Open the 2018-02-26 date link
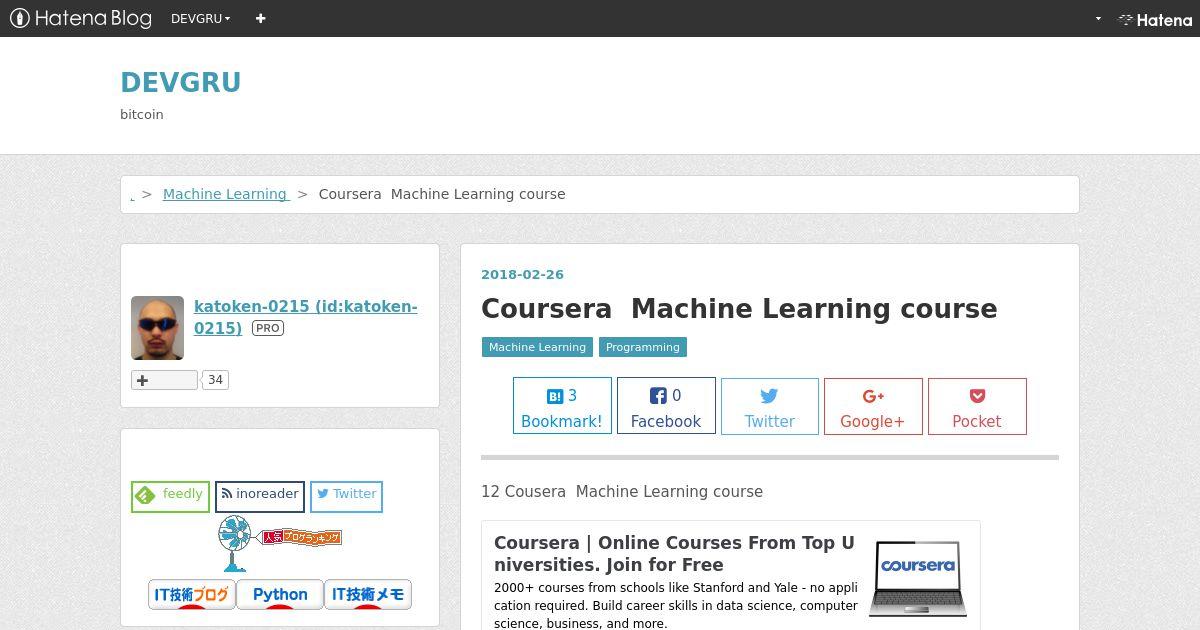The width and height of the screenshot is (1200, 630). (x=522, y=274)
